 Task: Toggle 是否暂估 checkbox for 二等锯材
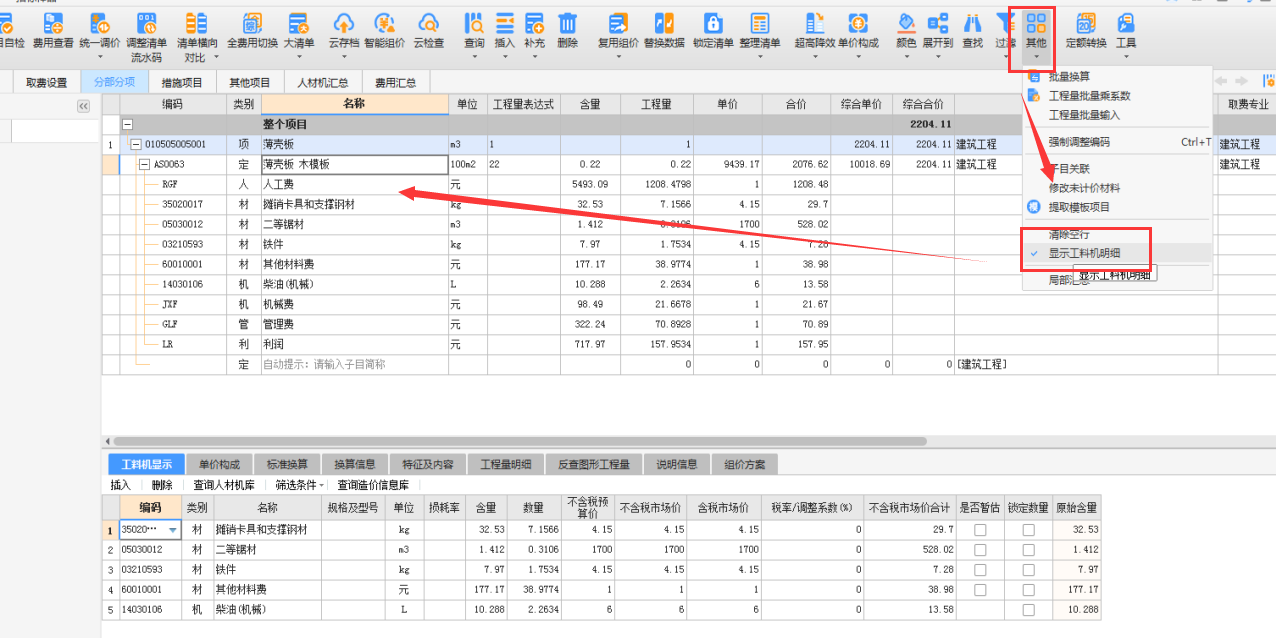980,550
